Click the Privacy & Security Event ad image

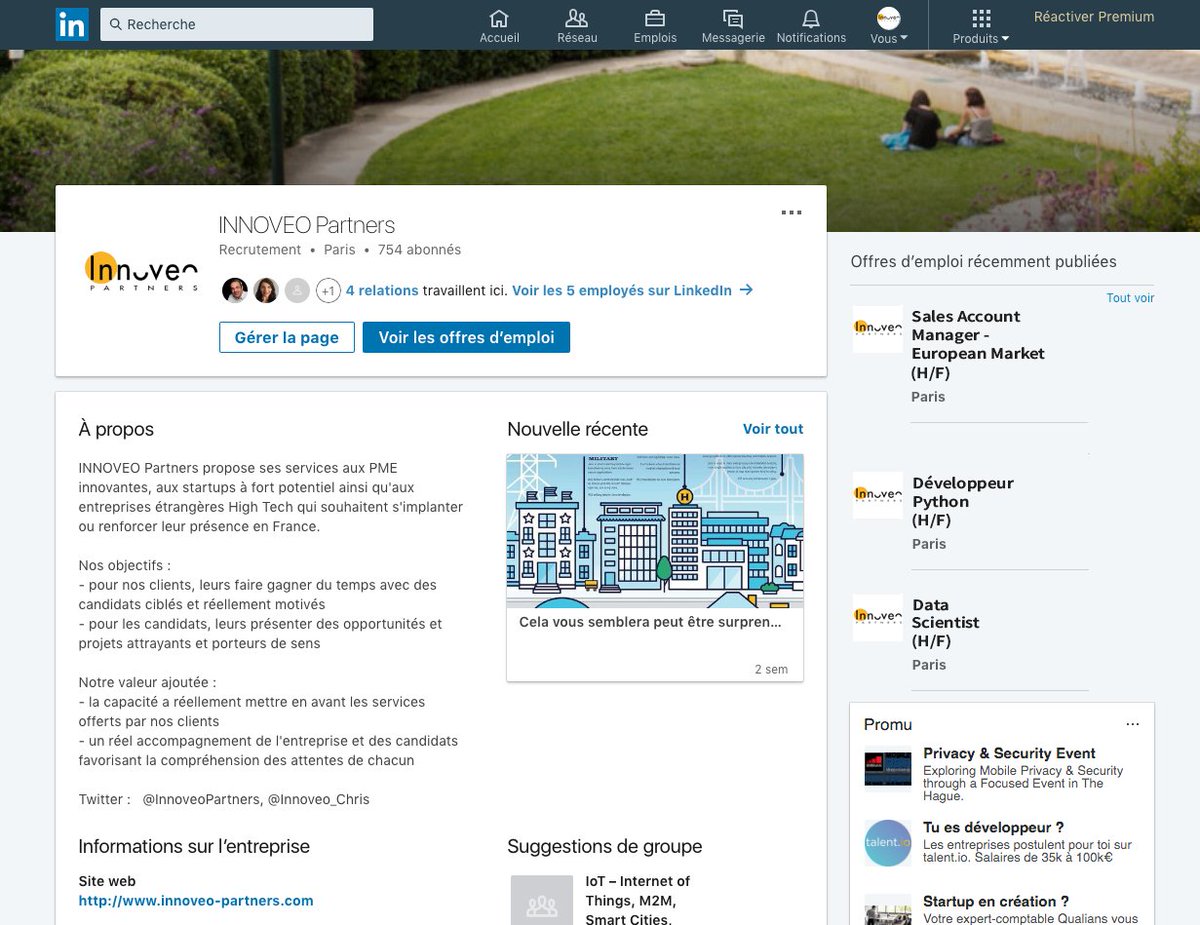point(888,769)
